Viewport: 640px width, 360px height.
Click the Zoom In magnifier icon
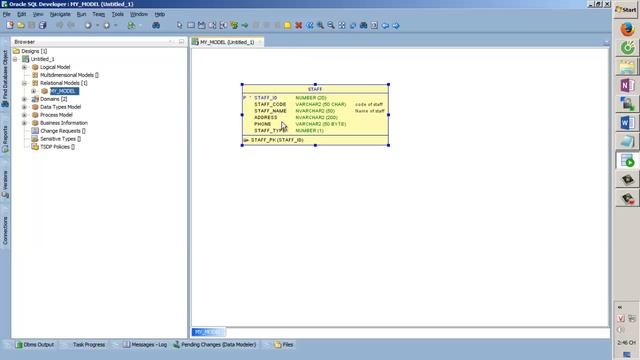pos(320,25)
